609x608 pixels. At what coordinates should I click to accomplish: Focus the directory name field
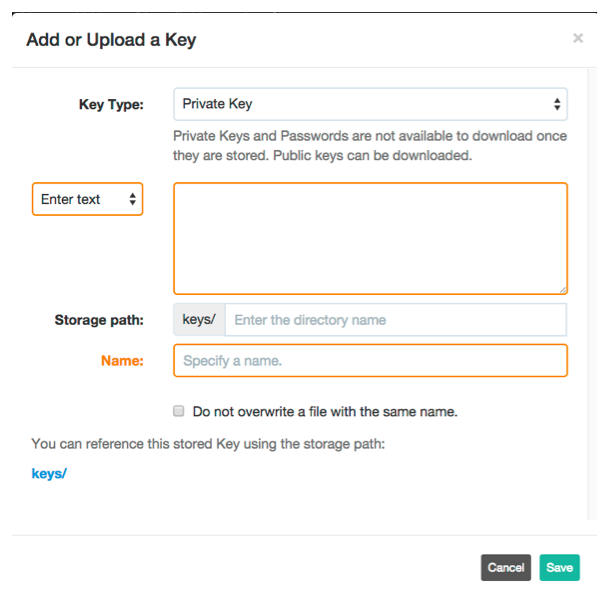click(396, 320)
